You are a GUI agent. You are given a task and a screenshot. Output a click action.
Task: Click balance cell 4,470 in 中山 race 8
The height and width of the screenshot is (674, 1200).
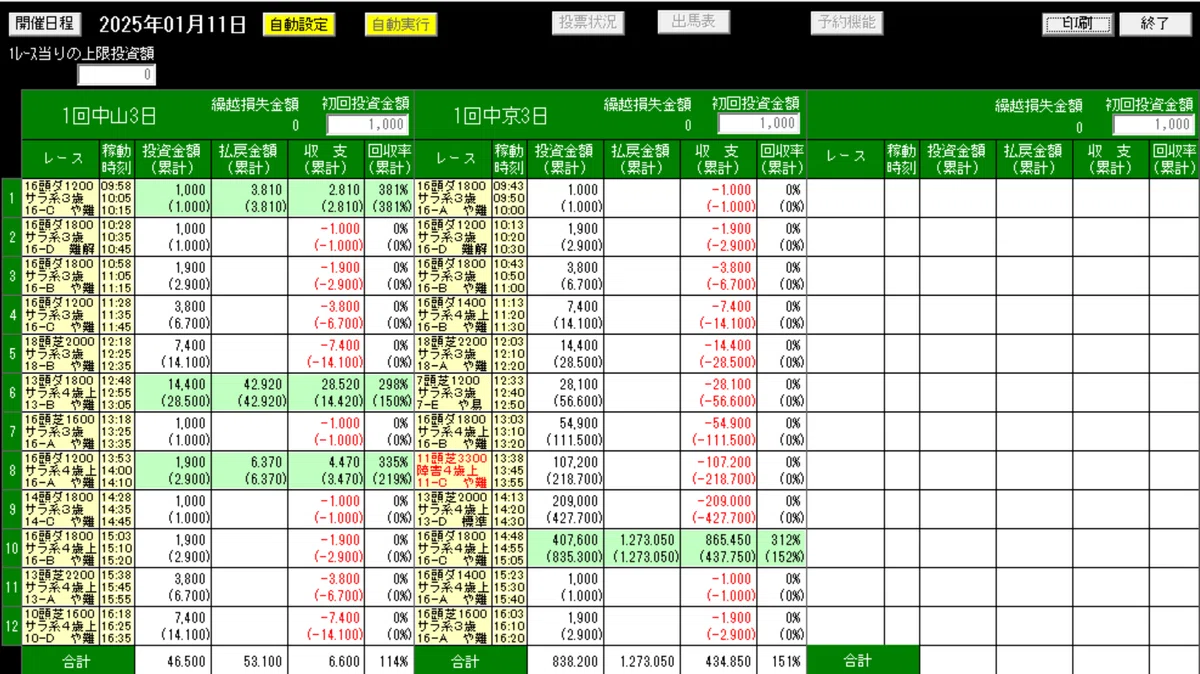tap(326, 469)
